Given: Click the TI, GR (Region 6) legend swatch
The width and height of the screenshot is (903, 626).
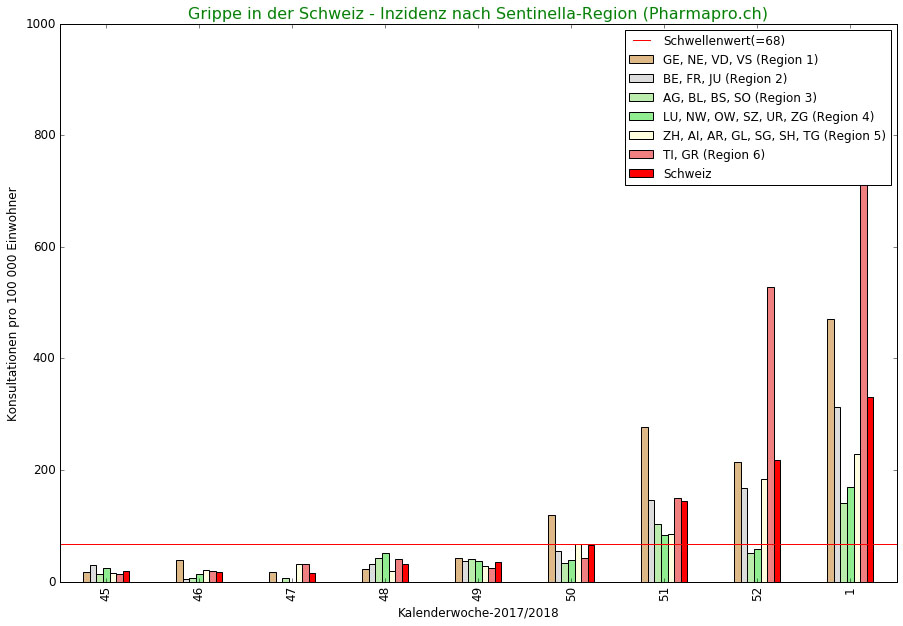Looking at the screenshot, I should [x=642, y=154].
